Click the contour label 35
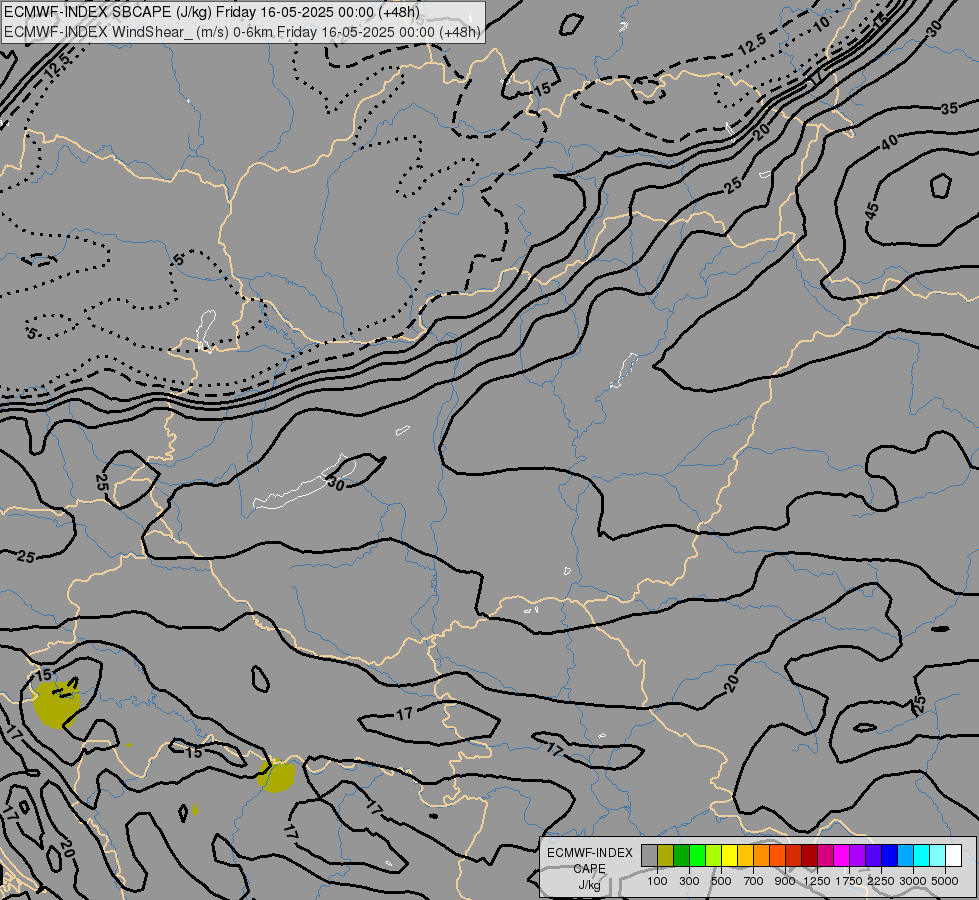Image resolution: width=979 pixels, height=900 pixels. point(949,109)
